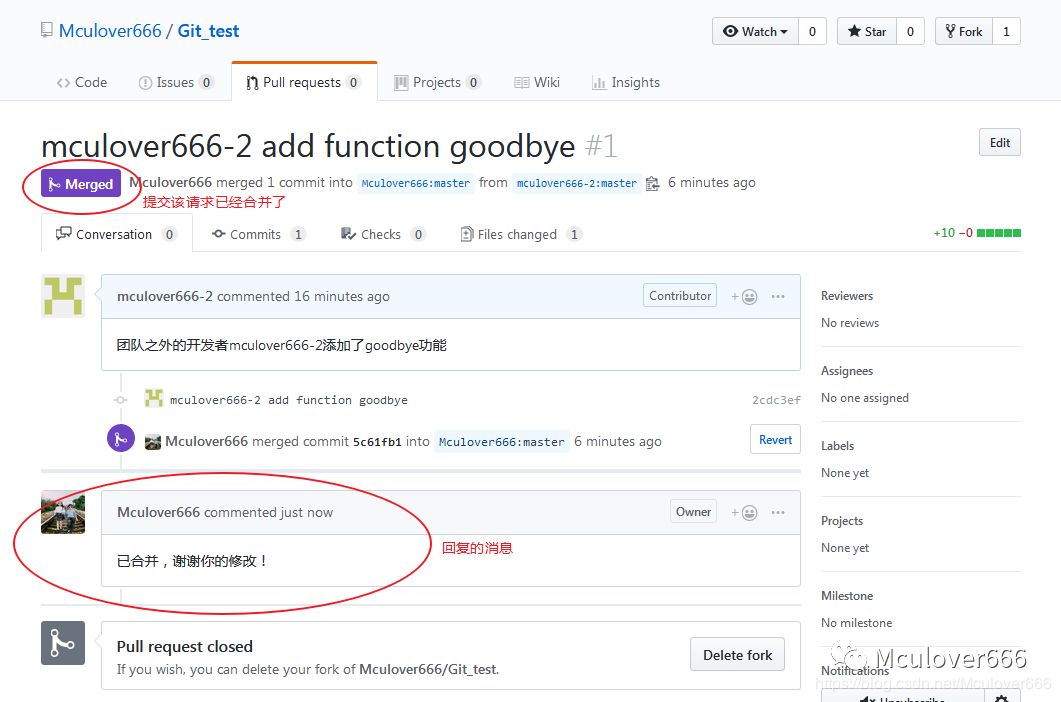
Task: Click Mculover666:master label in merge event
Action: 501,441
